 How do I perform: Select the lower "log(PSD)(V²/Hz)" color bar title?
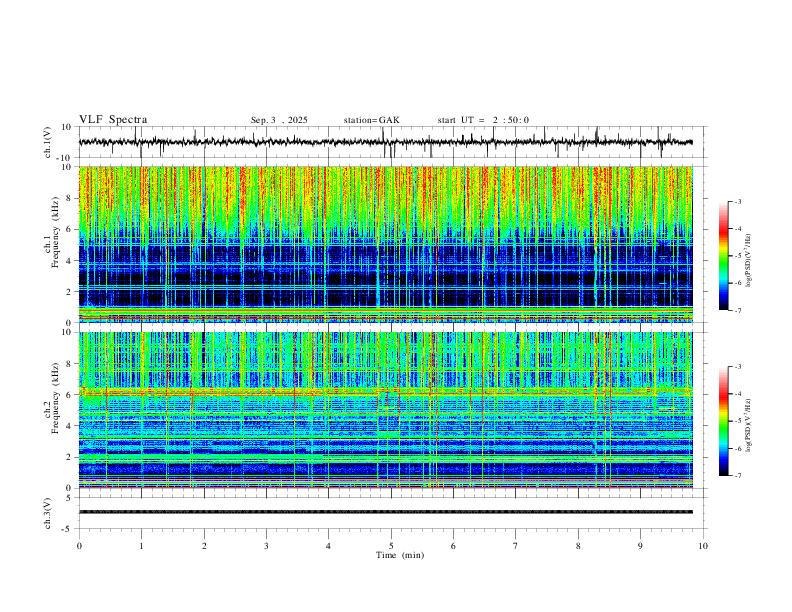coord(749,425)
